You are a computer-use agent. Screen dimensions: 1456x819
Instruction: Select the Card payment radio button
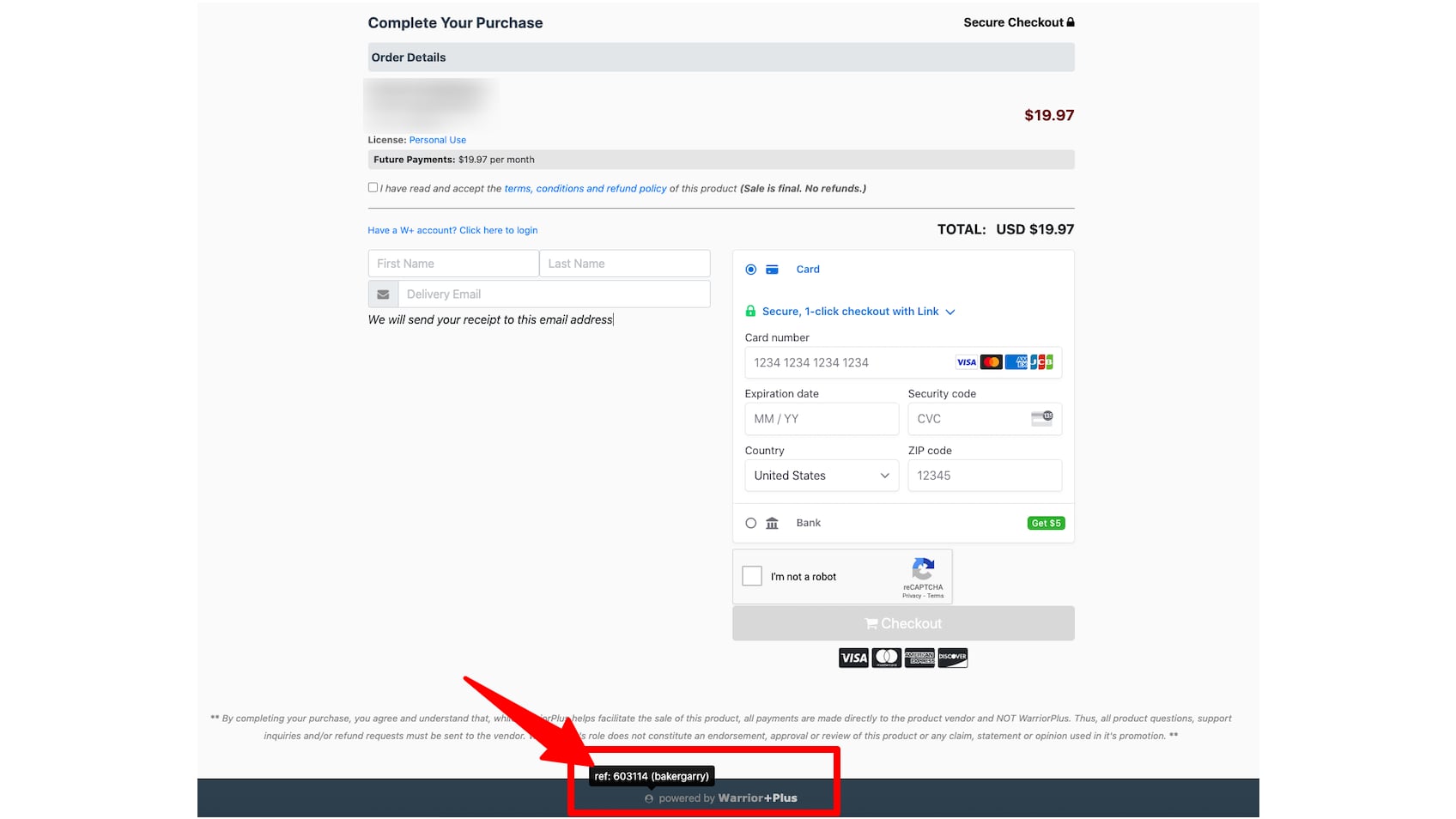point(751,270)
